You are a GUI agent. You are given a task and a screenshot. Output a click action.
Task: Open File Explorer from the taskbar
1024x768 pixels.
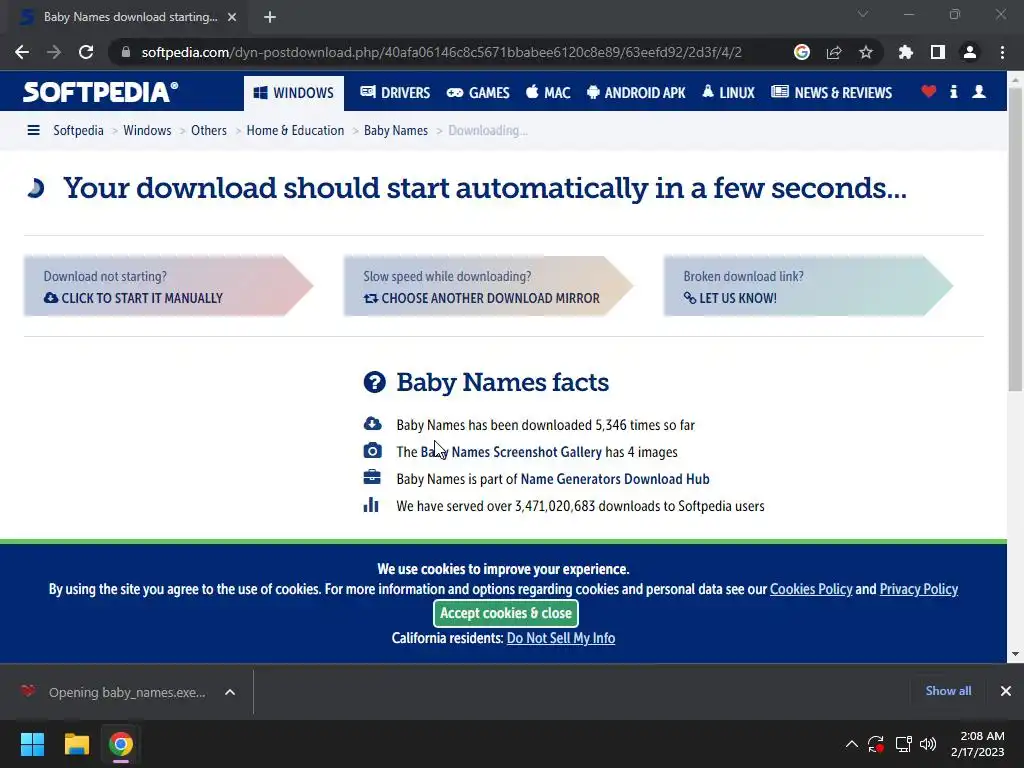(x=76, y=744)
